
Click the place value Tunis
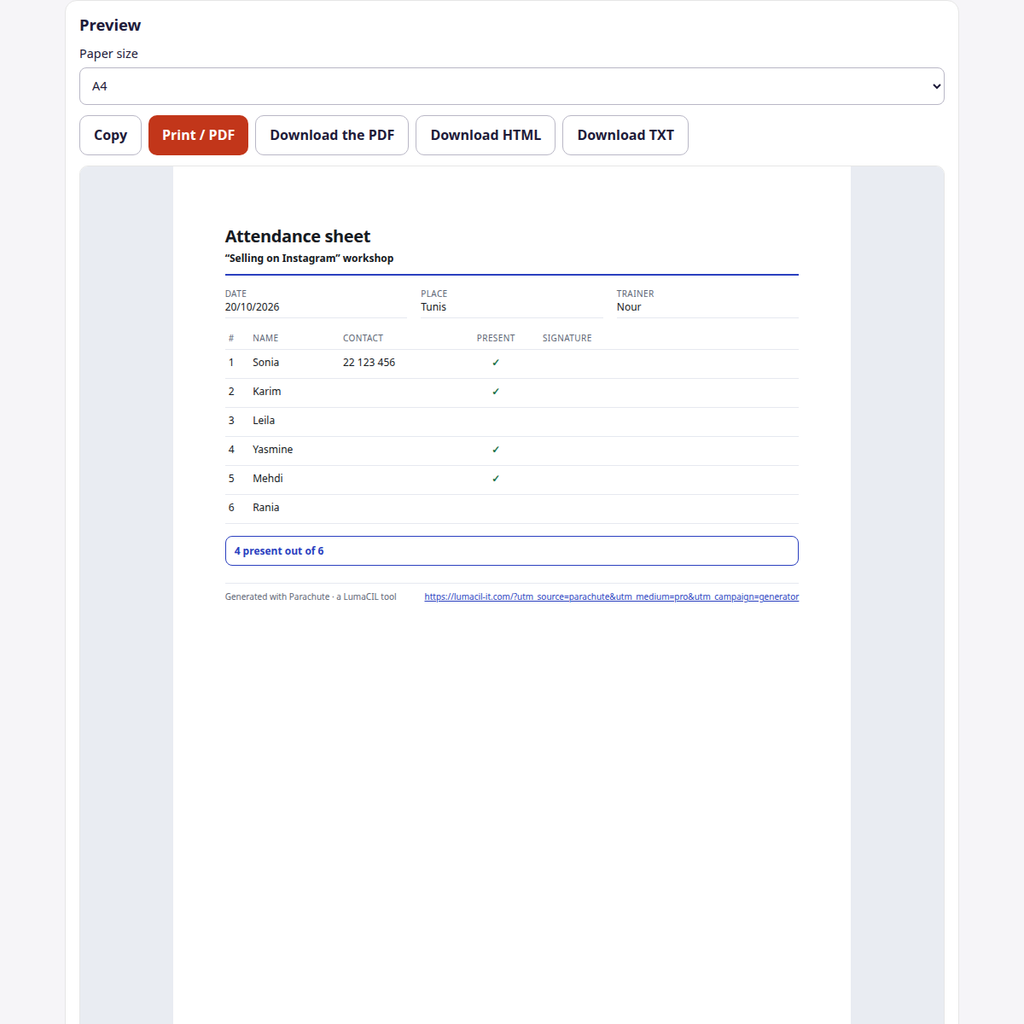(x=434, y=307)
